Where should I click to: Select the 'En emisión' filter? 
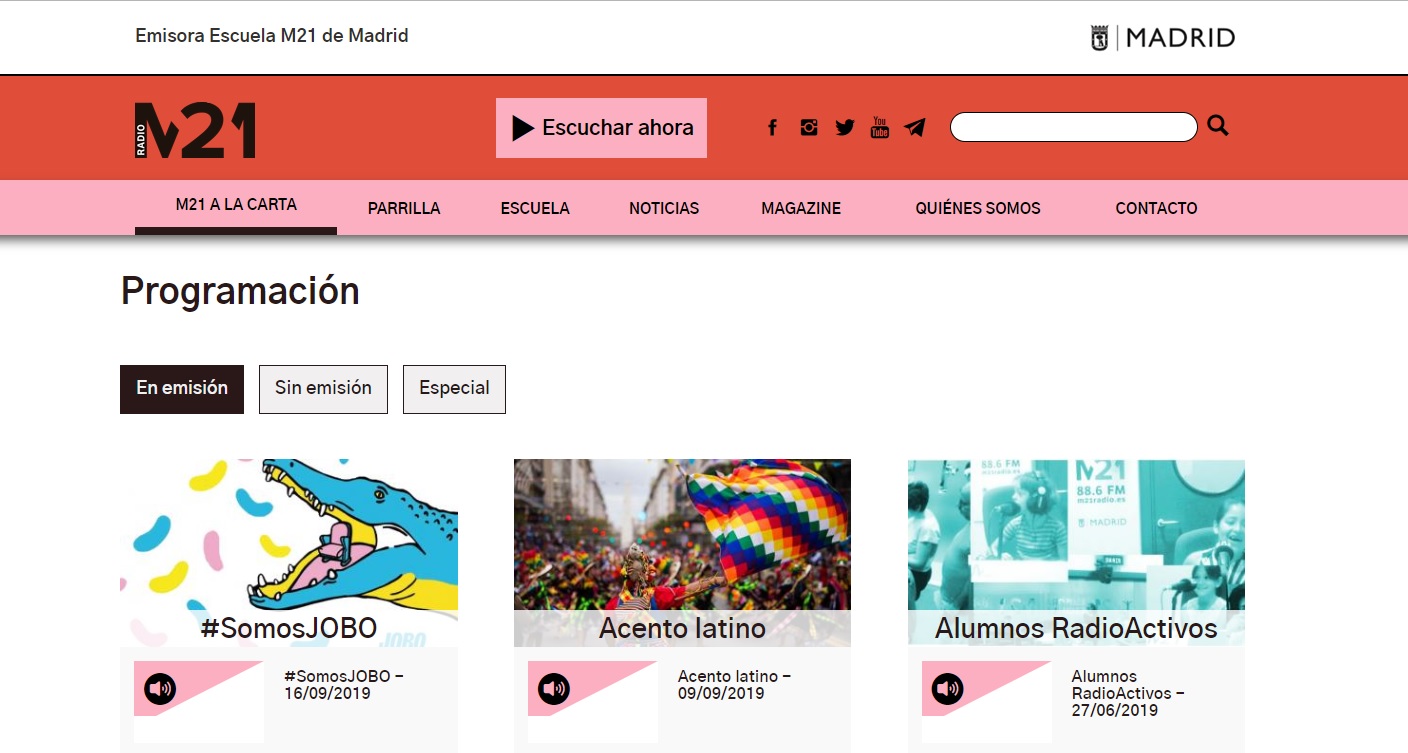click(x=182, y=389)
